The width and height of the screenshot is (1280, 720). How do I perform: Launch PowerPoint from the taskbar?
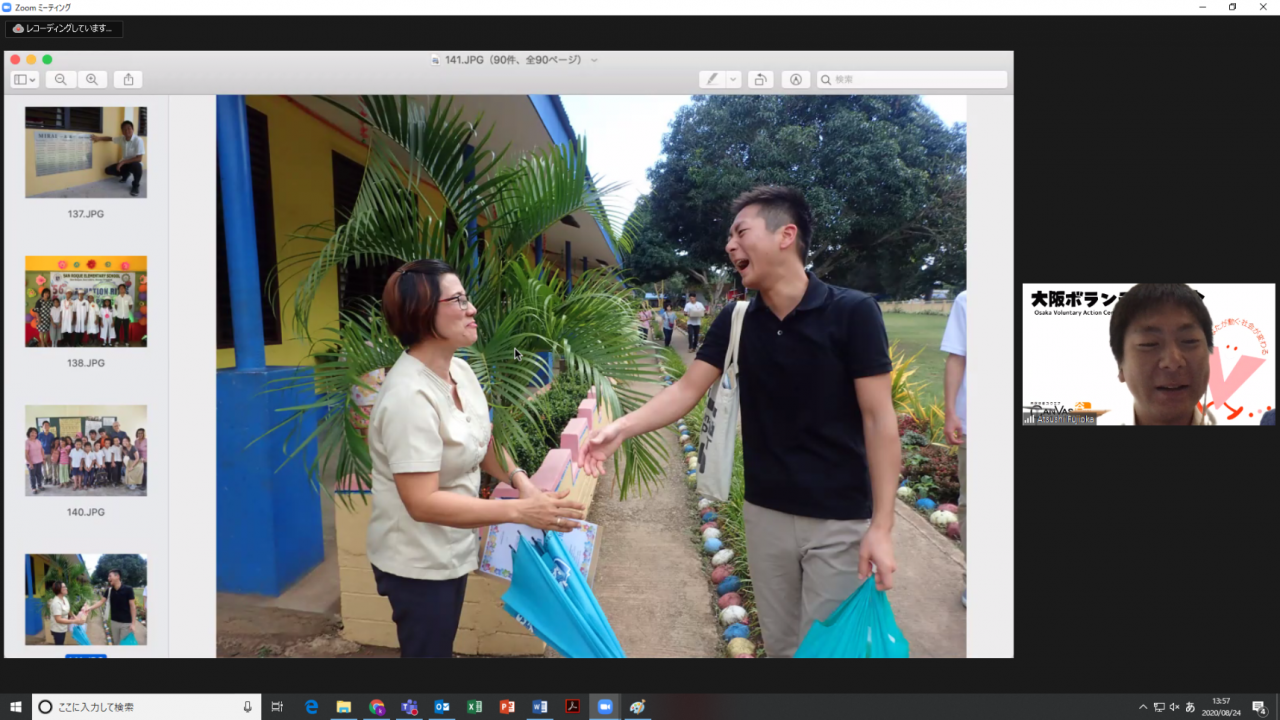[x=507, y=707]
